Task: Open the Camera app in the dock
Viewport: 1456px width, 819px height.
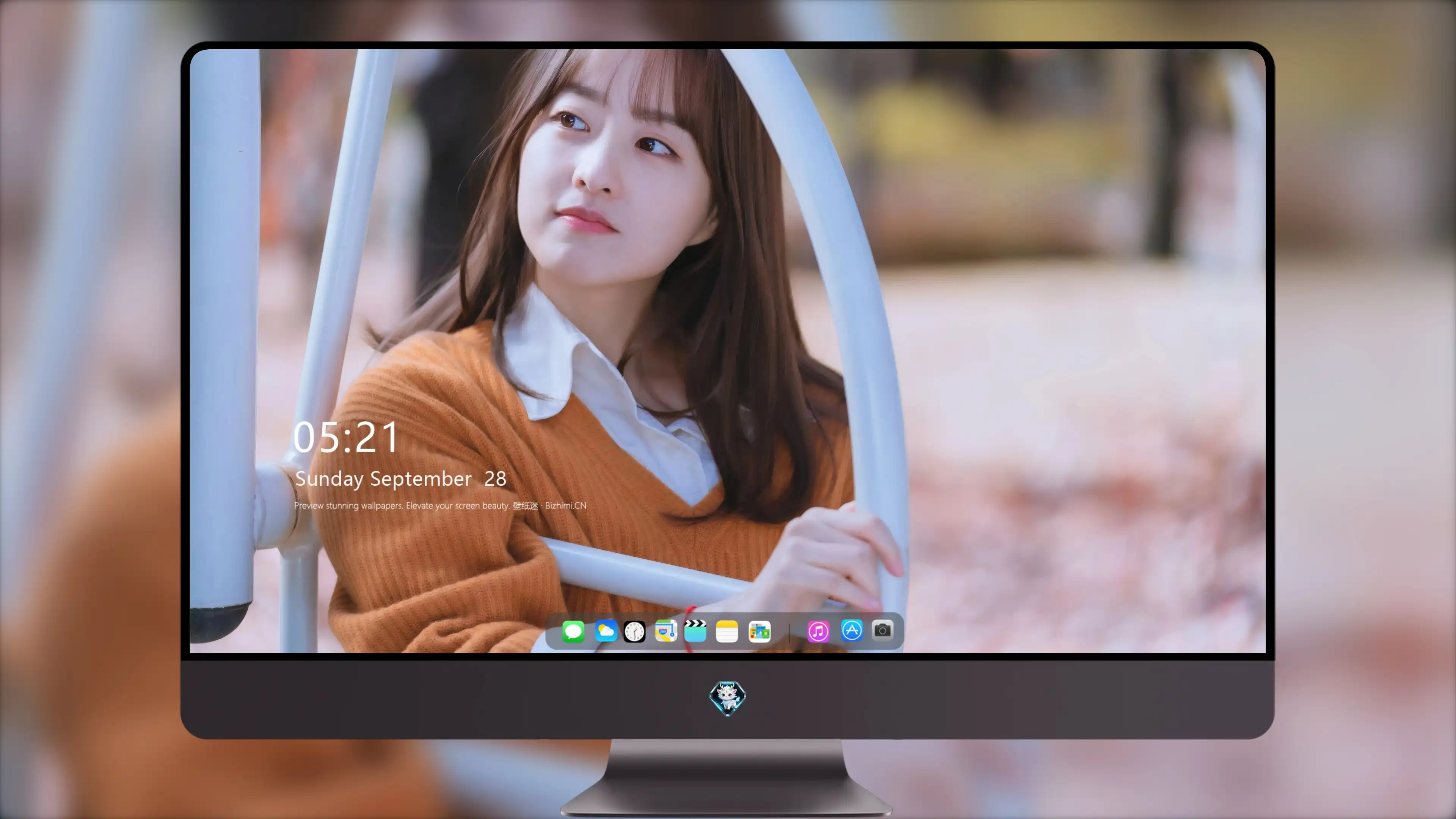Action: [882, 630]
